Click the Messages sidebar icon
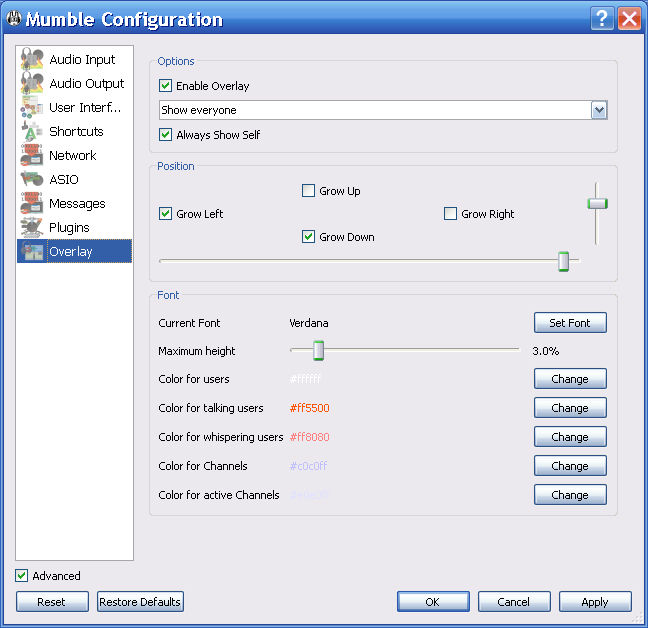 pyautogui.click(x=32, y=203)
